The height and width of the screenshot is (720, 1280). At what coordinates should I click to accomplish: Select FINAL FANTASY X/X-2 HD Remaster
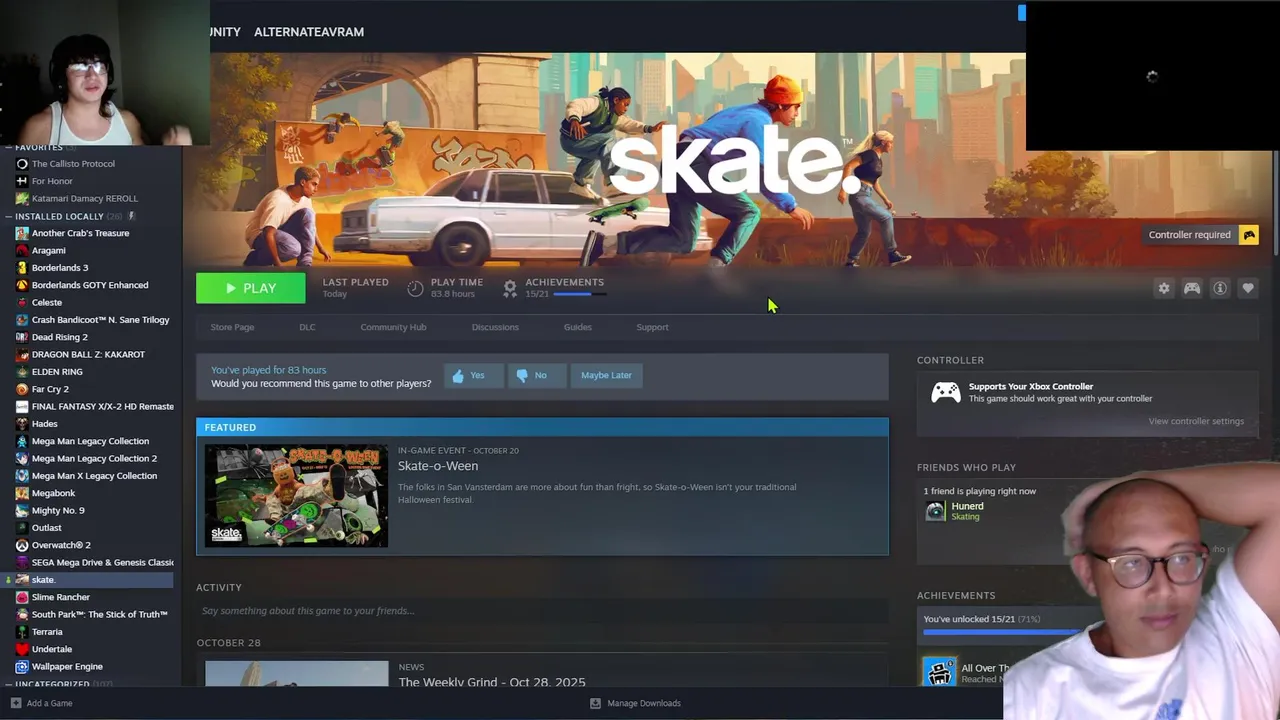tap(103, 407)
